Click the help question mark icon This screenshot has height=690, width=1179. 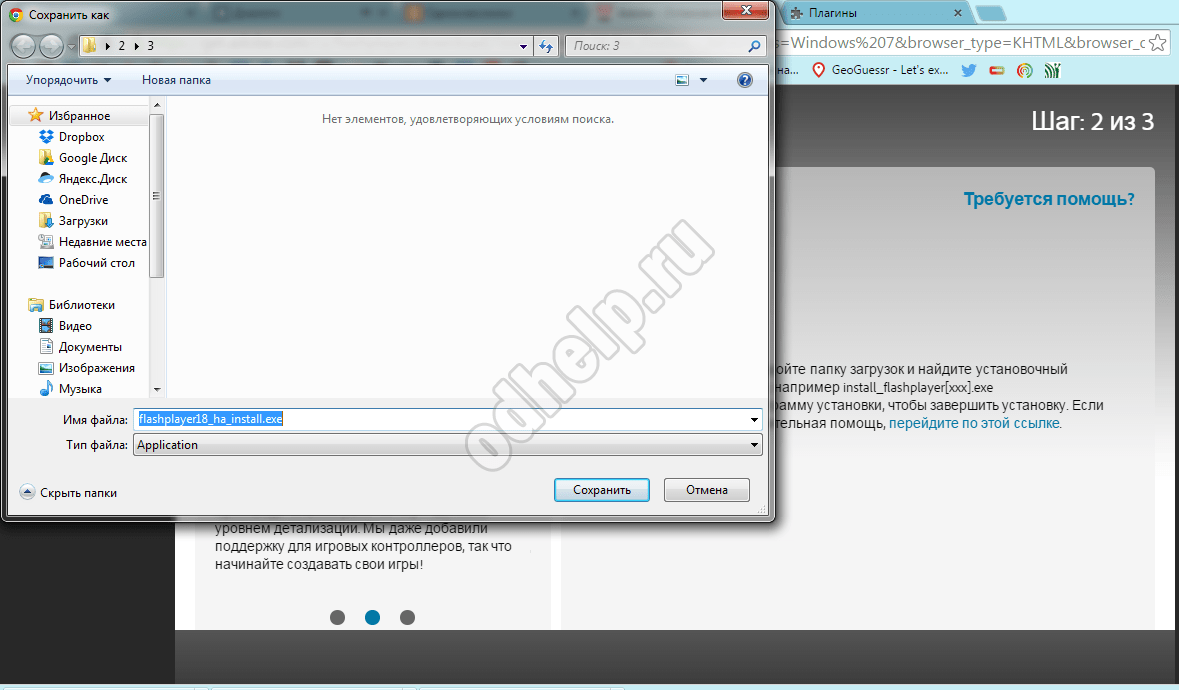pos(744,80)
